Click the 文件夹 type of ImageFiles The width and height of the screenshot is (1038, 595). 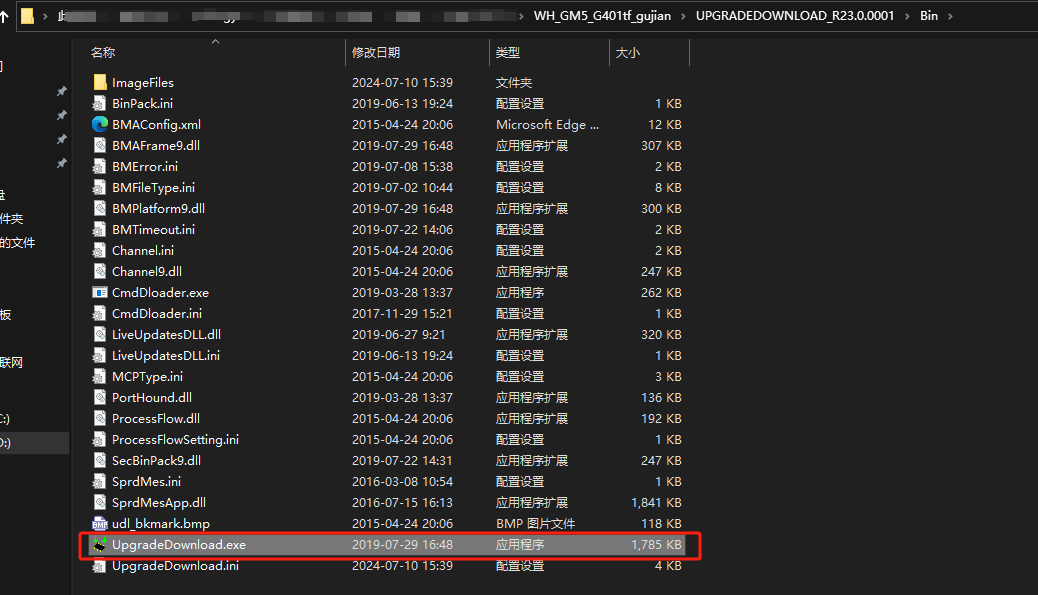514,82
